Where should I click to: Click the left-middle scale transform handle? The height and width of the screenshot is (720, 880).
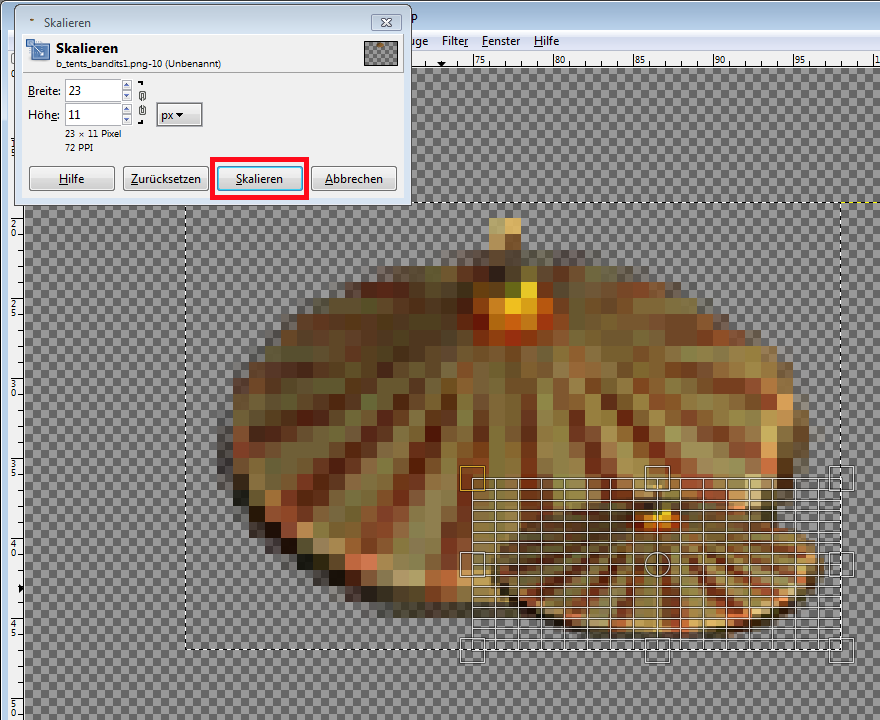click(473, 564)
